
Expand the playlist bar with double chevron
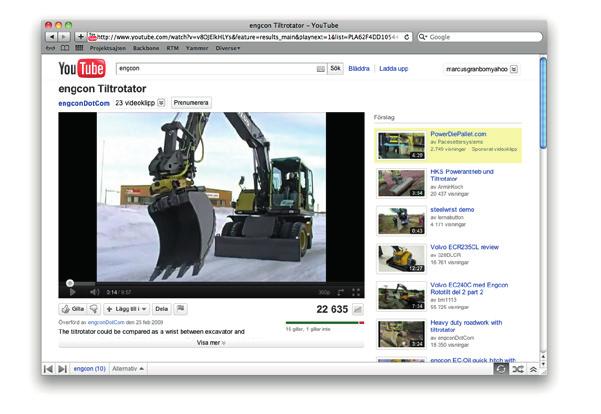pos(533,369)
